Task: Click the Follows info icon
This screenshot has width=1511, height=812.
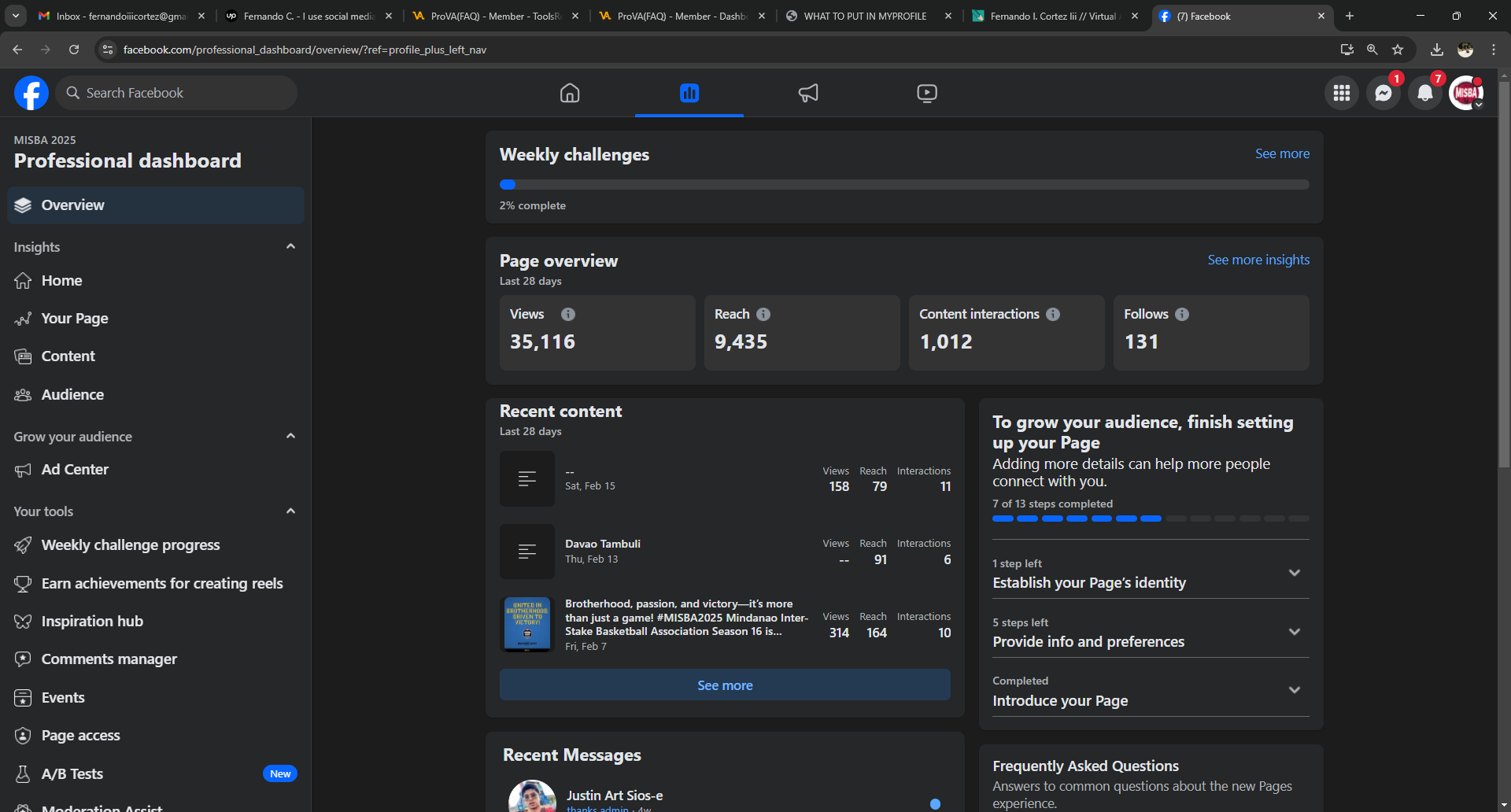Action: pos(1182,314)
